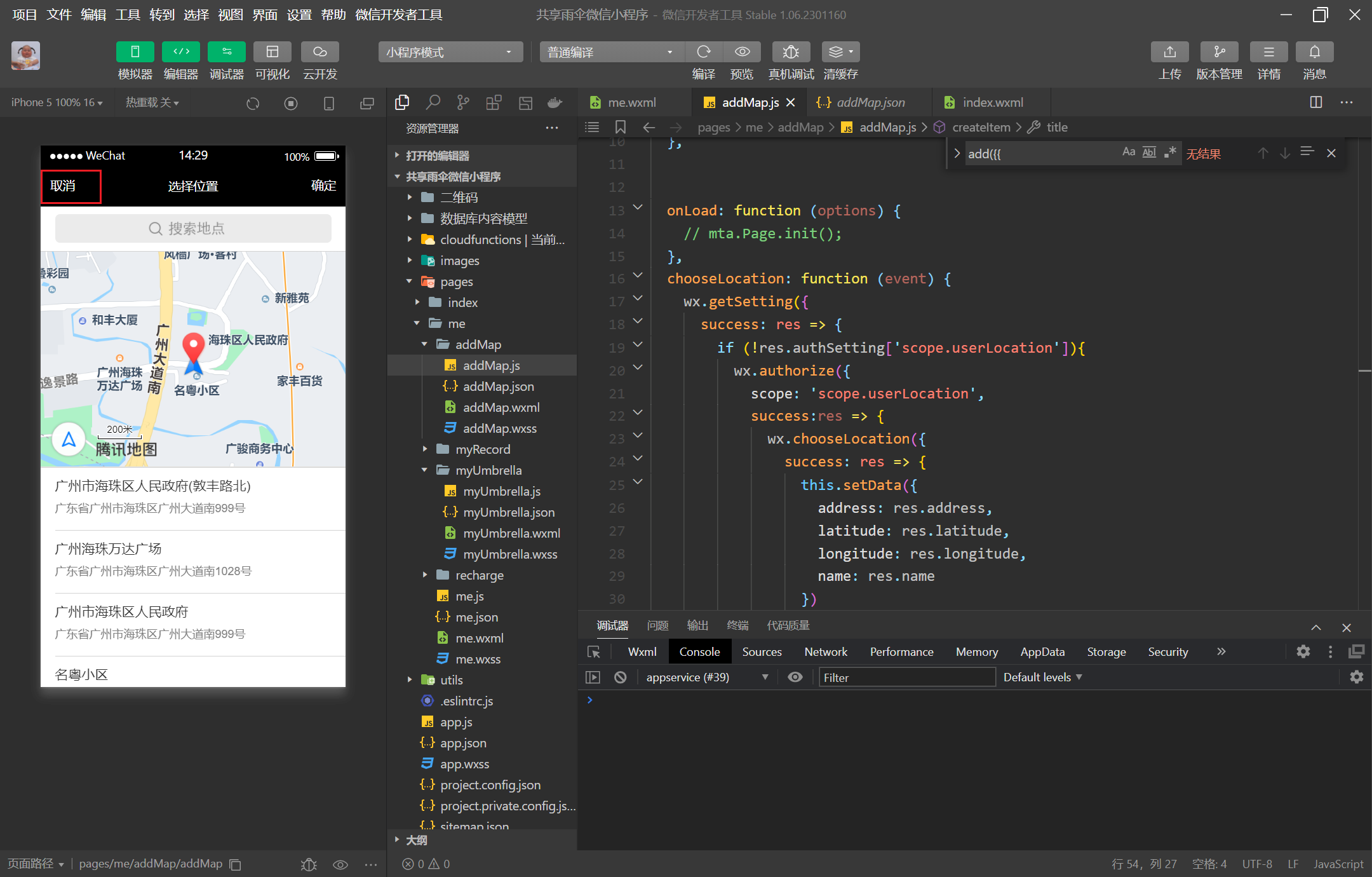Open the search icon in sidebar
1372x877 pixels.
pos(433,102)
